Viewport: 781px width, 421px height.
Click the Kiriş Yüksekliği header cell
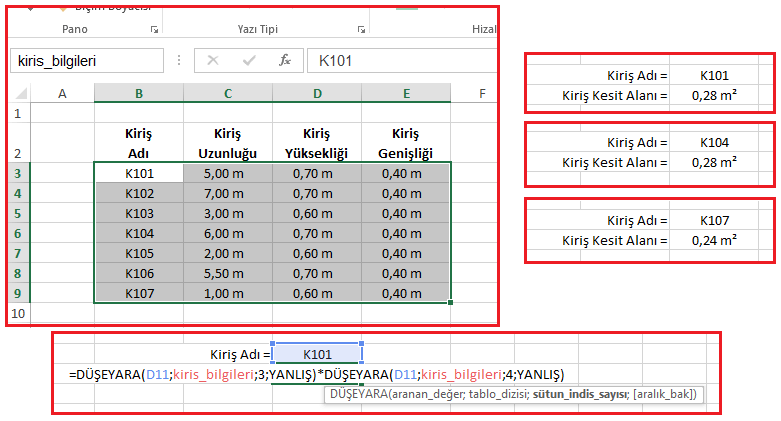click(x=317, y=143)
